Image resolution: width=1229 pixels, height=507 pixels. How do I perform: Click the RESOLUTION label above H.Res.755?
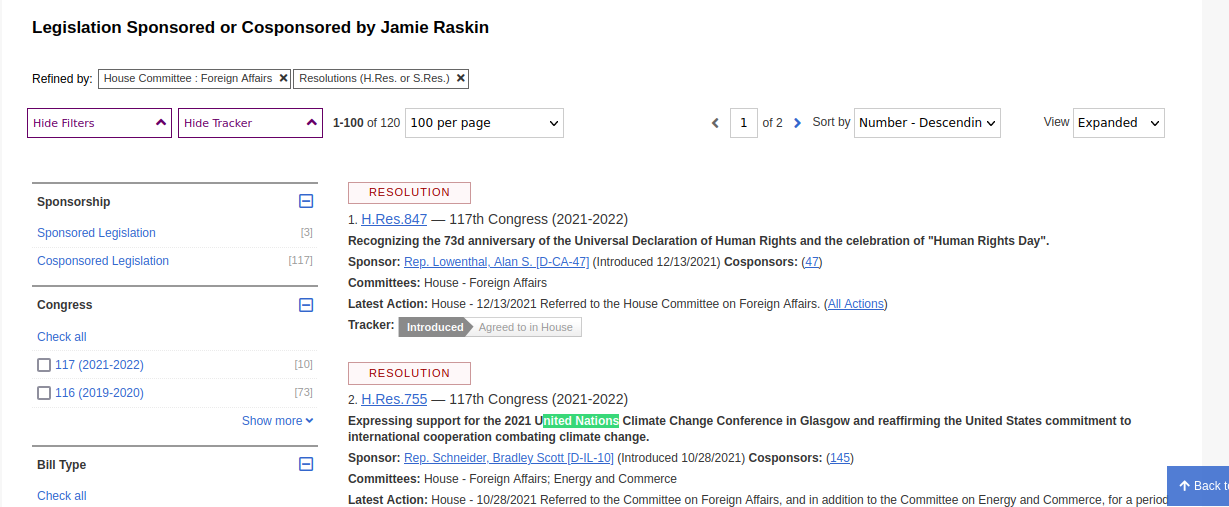[409, 374]
